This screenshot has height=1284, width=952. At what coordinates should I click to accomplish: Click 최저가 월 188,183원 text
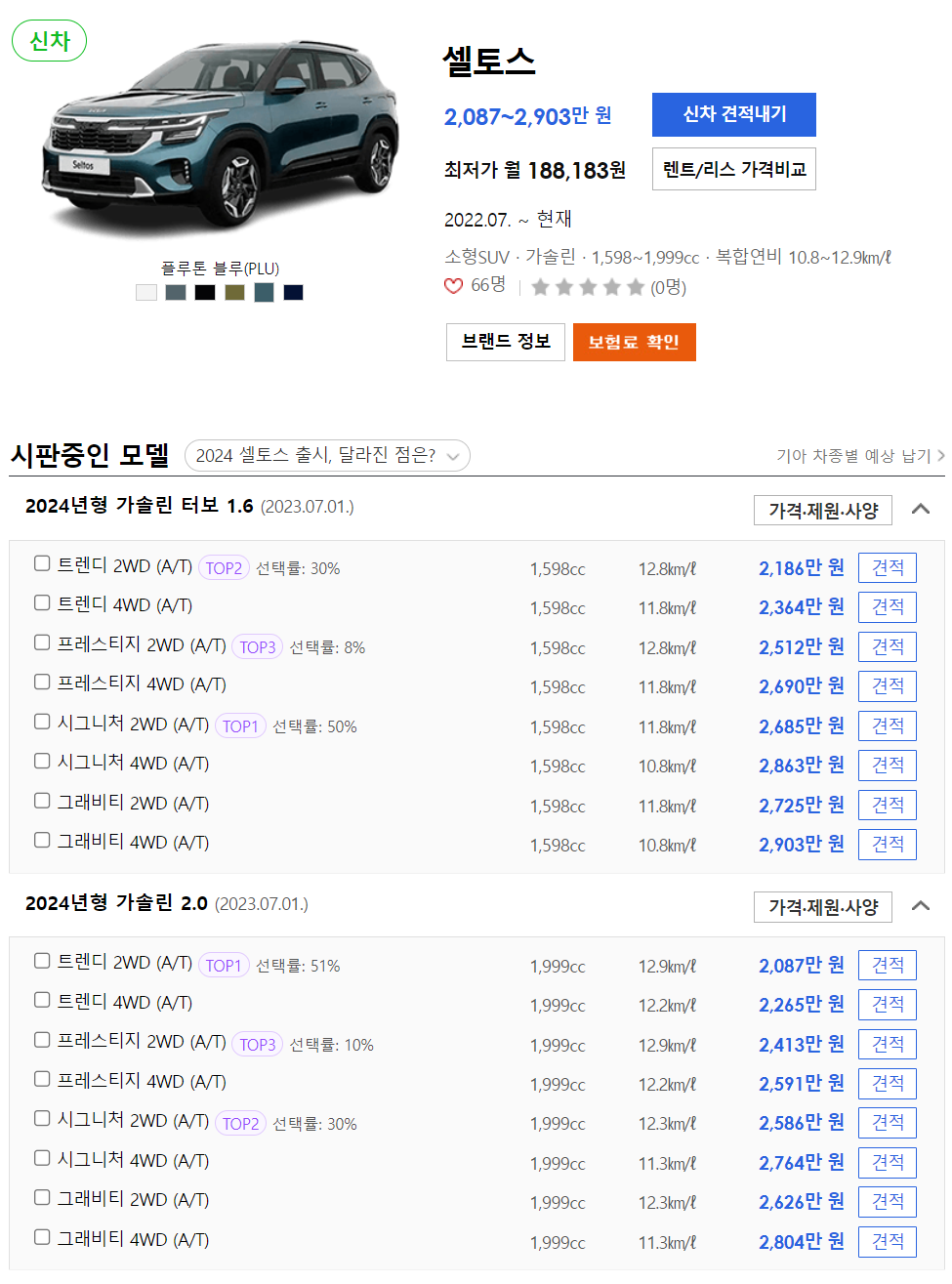(535, 170)
